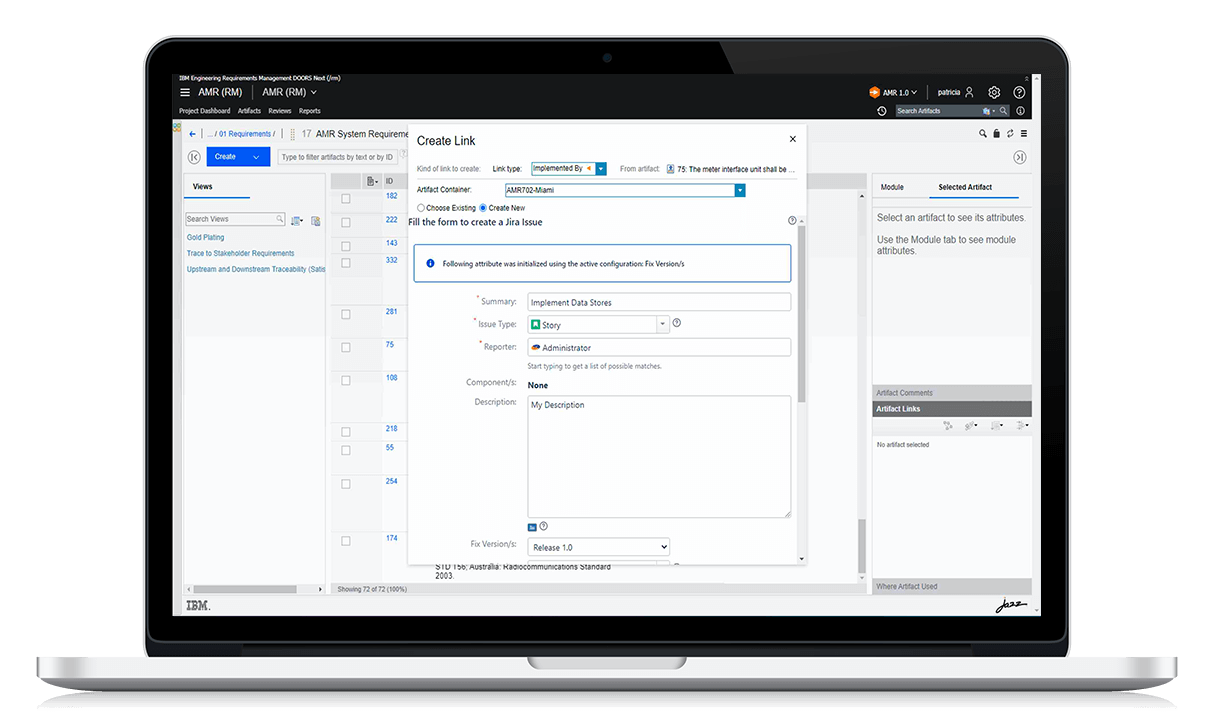Click the module find magnifier icon

(x=983, y=134)
